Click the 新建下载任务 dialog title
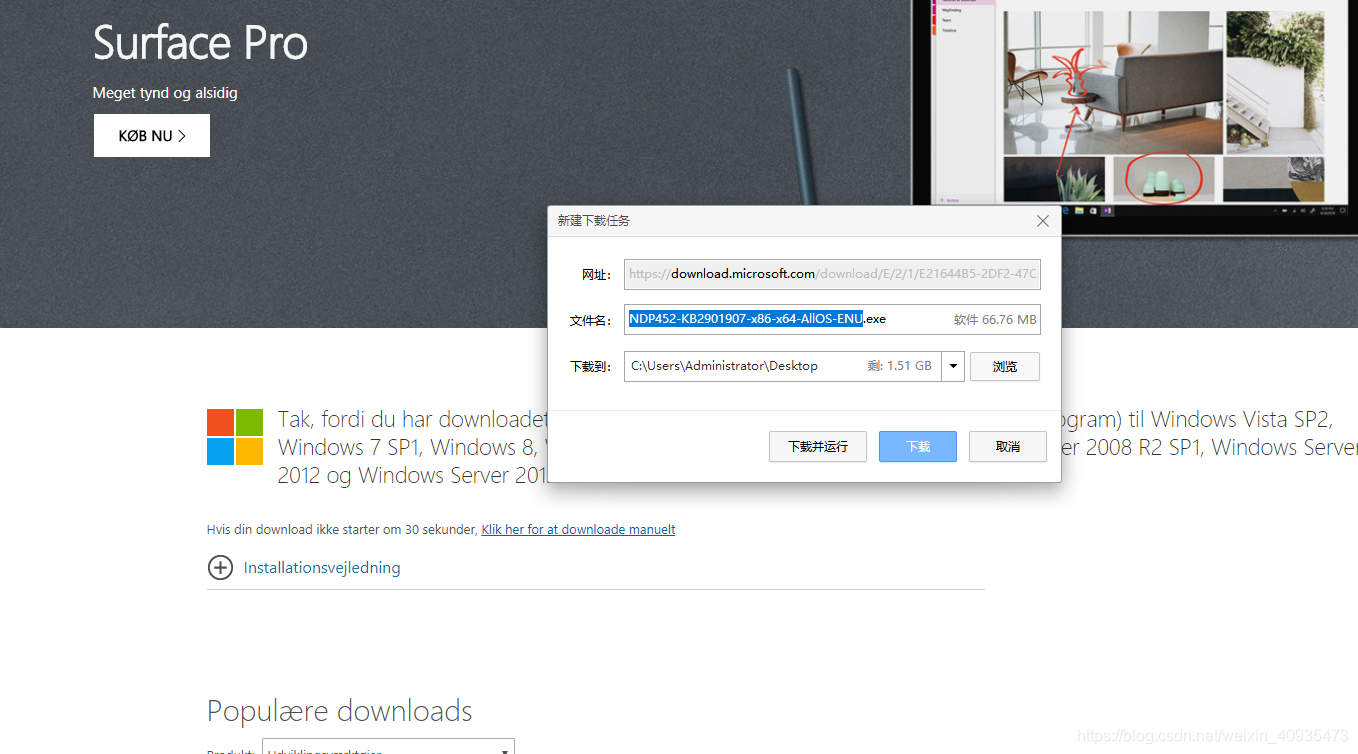The image size is (1358, 754). tap(594, 221)
